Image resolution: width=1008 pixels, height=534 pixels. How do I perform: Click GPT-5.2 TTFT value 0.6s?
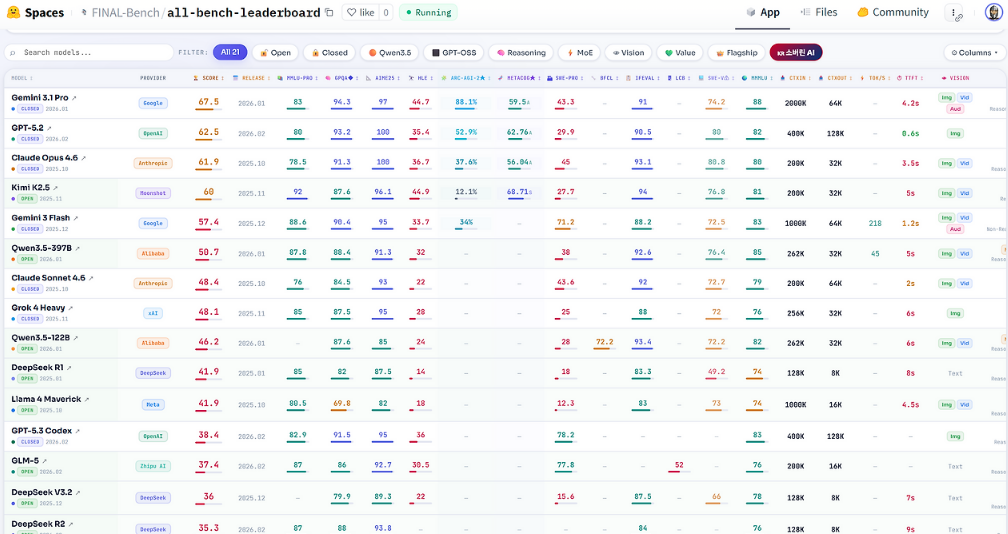pyautogui.click(x=910, y=134)
